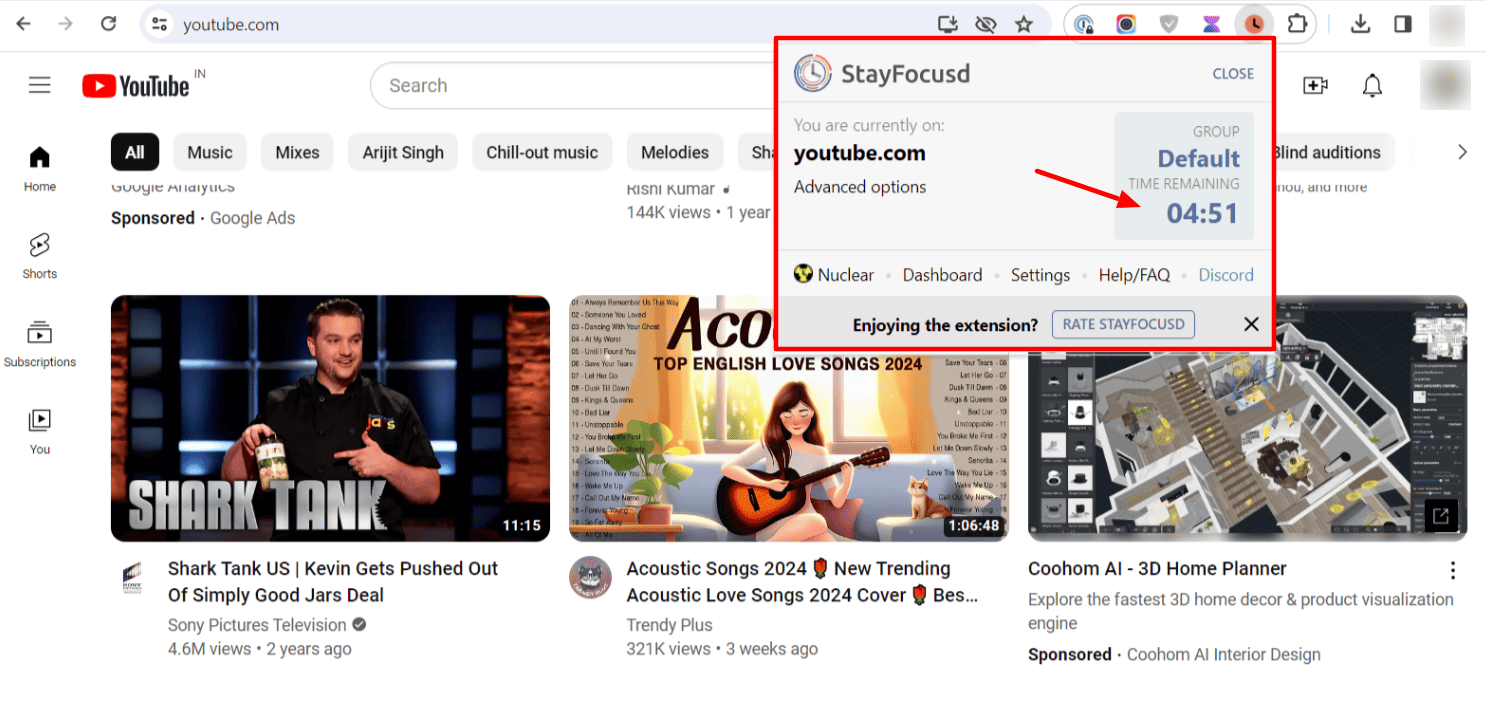This screenshot has width=1486, height=723.
Task: Select the Music category chip
Action: click(210, 153)
